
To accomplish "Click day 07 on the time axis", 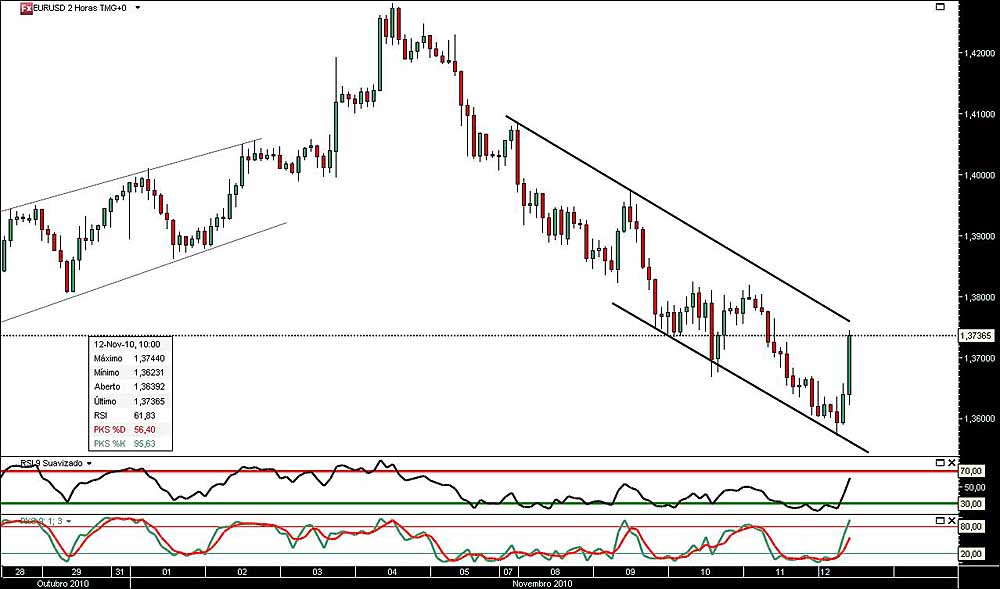I will coord(509,571).
